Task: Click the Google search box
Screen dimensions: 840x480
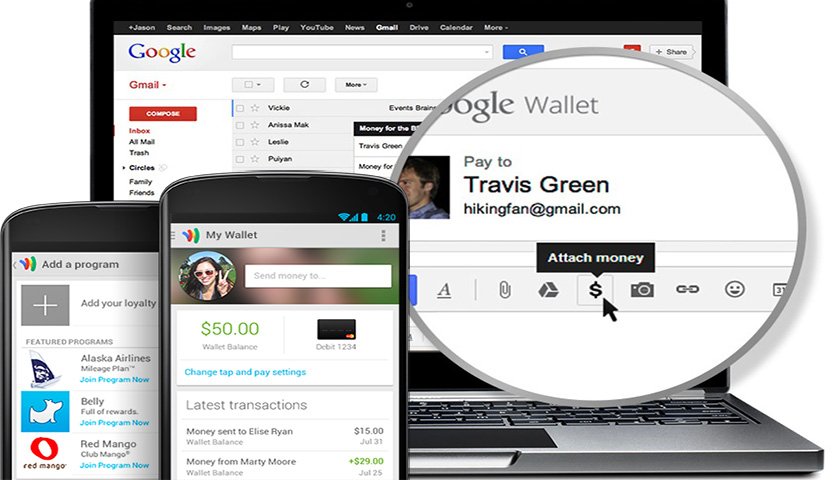Action: (x=362, y=52)
